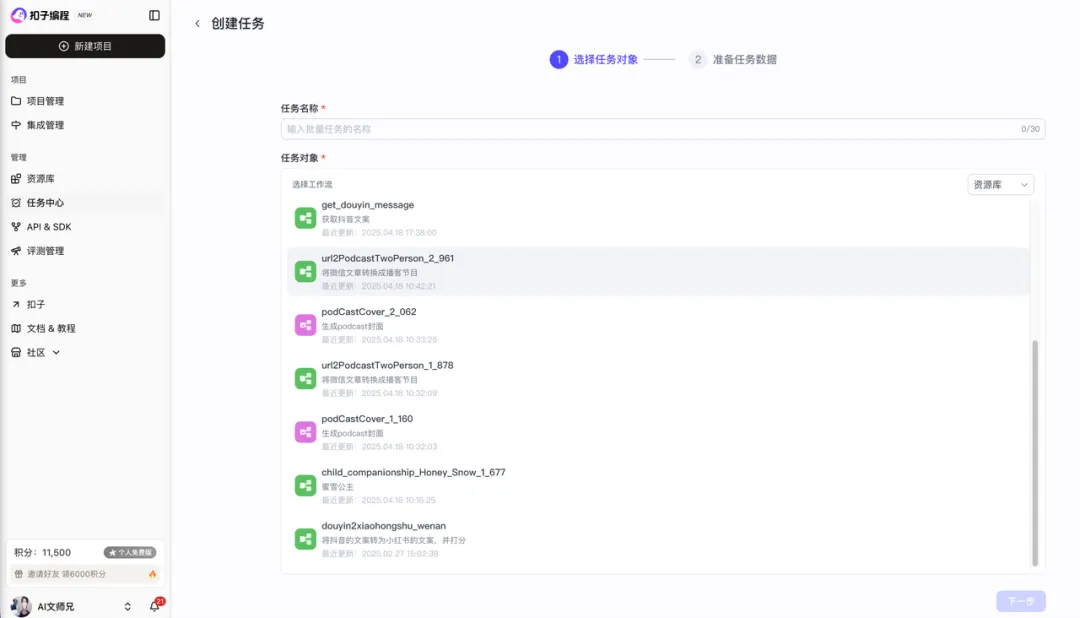This screenshot has width=1080, height=618.
Task: Open the notifications bell
Action: [x=154, y=606]
